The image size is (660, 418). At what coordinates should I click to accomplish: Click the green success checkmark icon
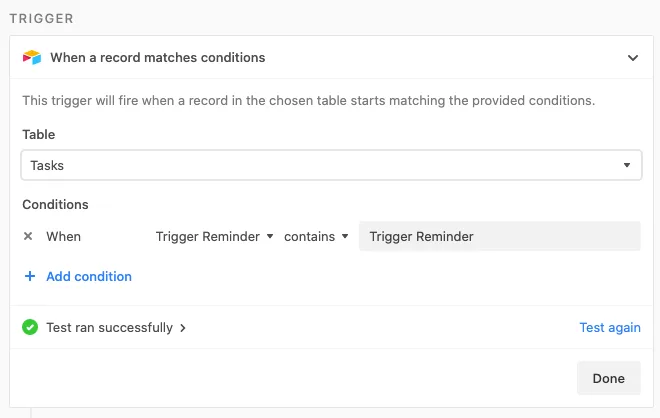(x=30, y=327)
